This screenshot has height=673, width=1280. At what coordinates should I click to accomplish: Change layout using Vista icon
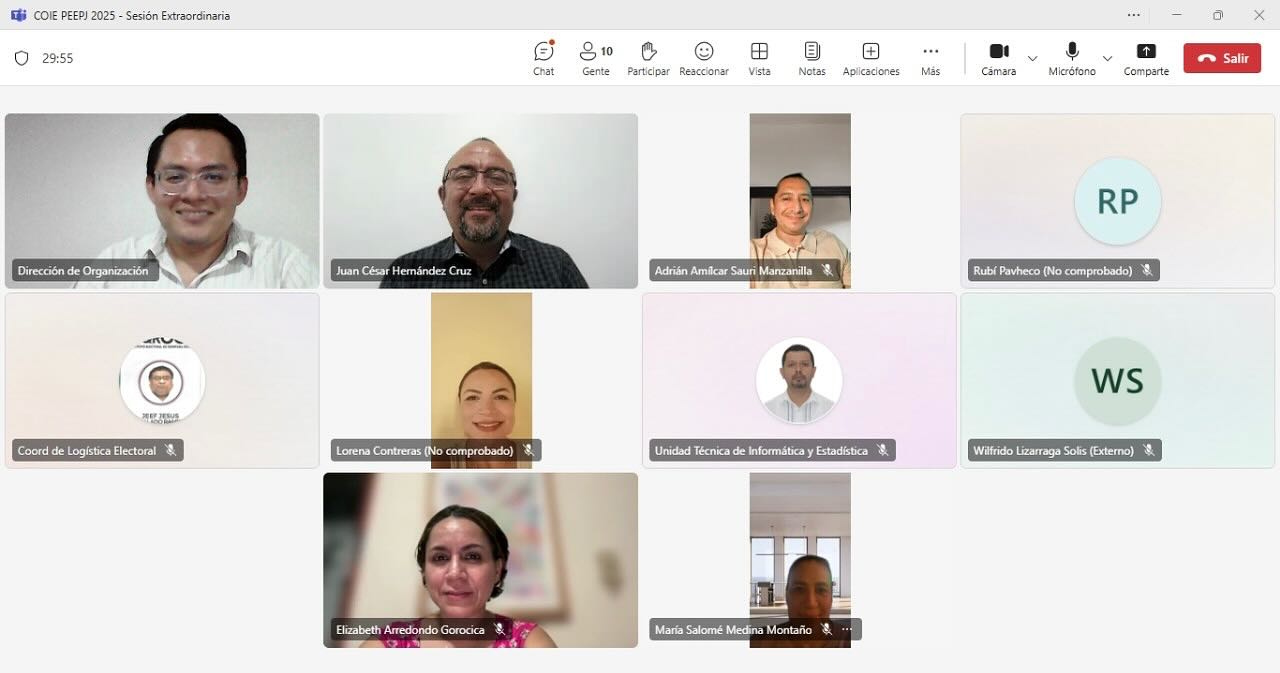[759, 58]
